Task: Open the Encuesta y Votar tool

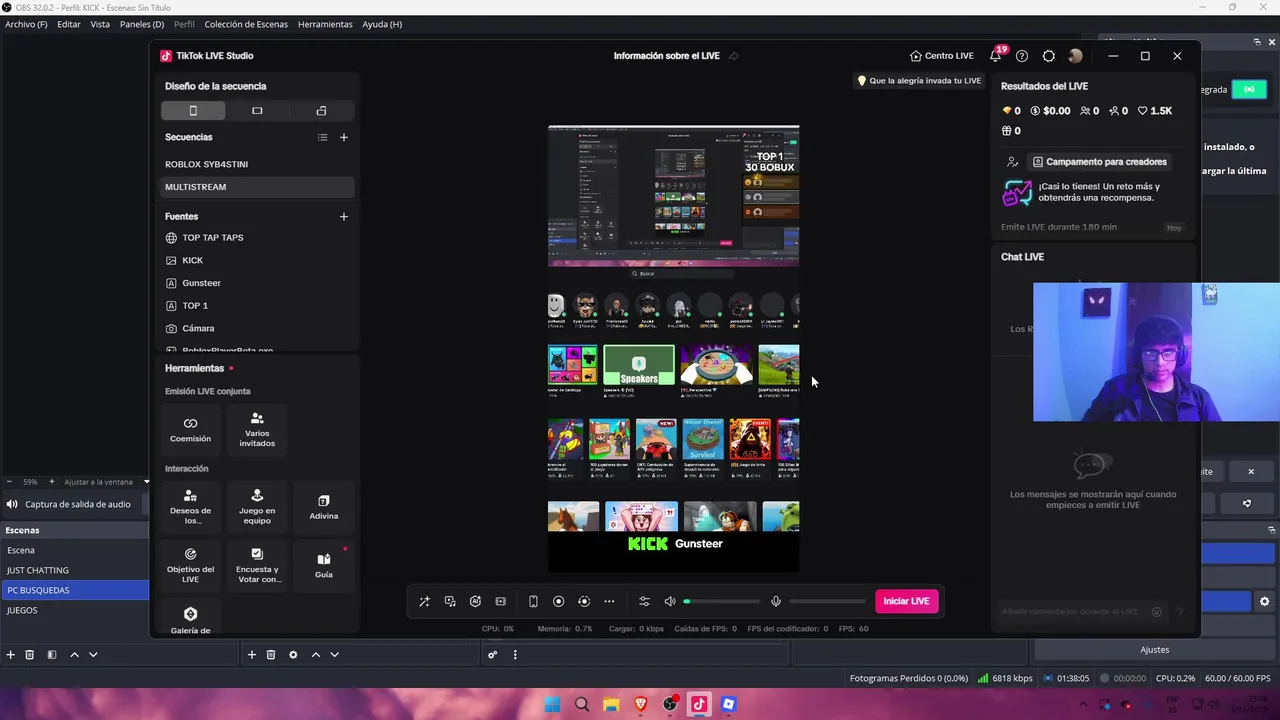Action: coord(257,565)
